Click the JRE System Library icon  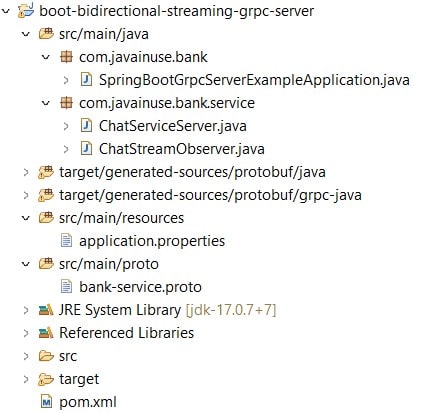[x=46, y=310]
